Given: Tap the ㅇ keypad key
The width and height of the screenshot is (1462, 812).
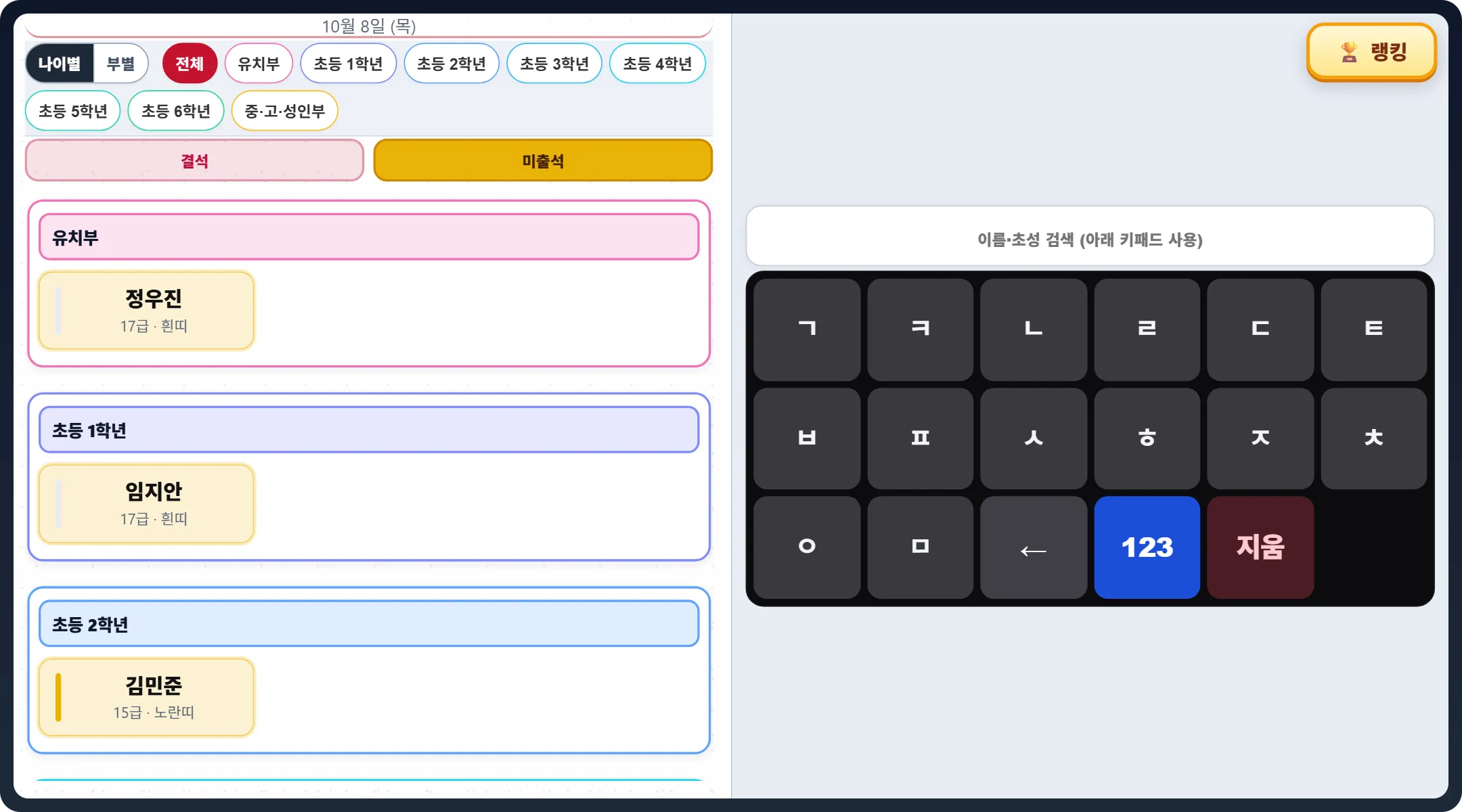Looking at the screenshot, I should tap(807, 547).
